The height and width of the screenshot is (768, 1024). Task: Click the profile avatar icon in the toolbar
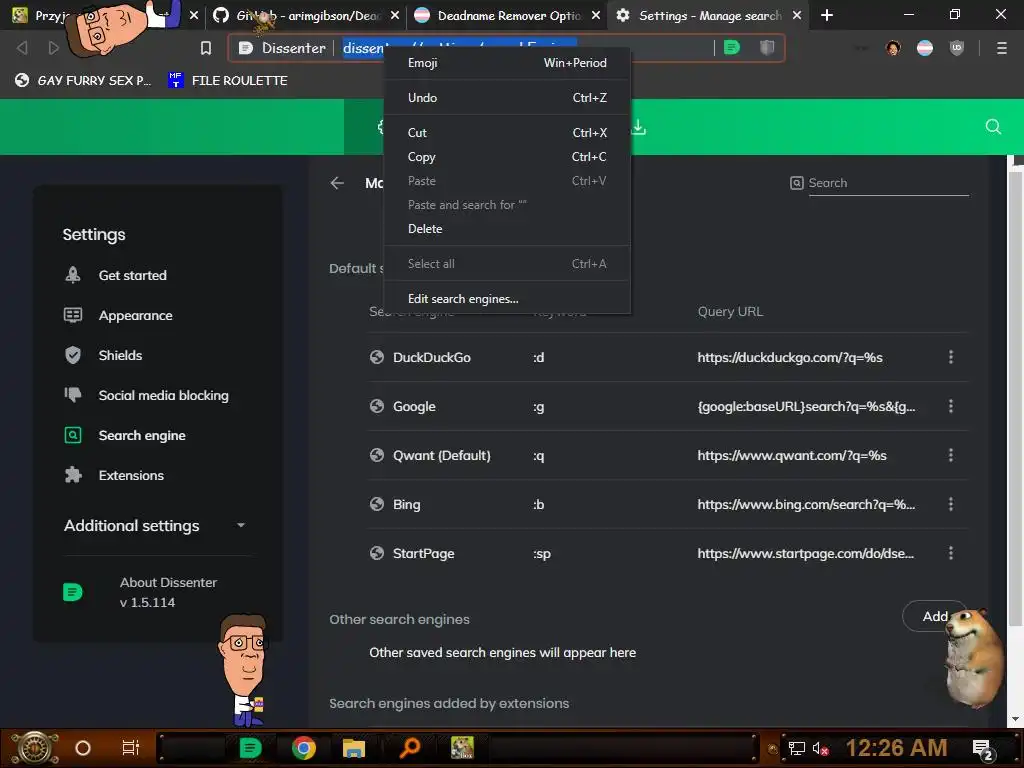(893, 48)
